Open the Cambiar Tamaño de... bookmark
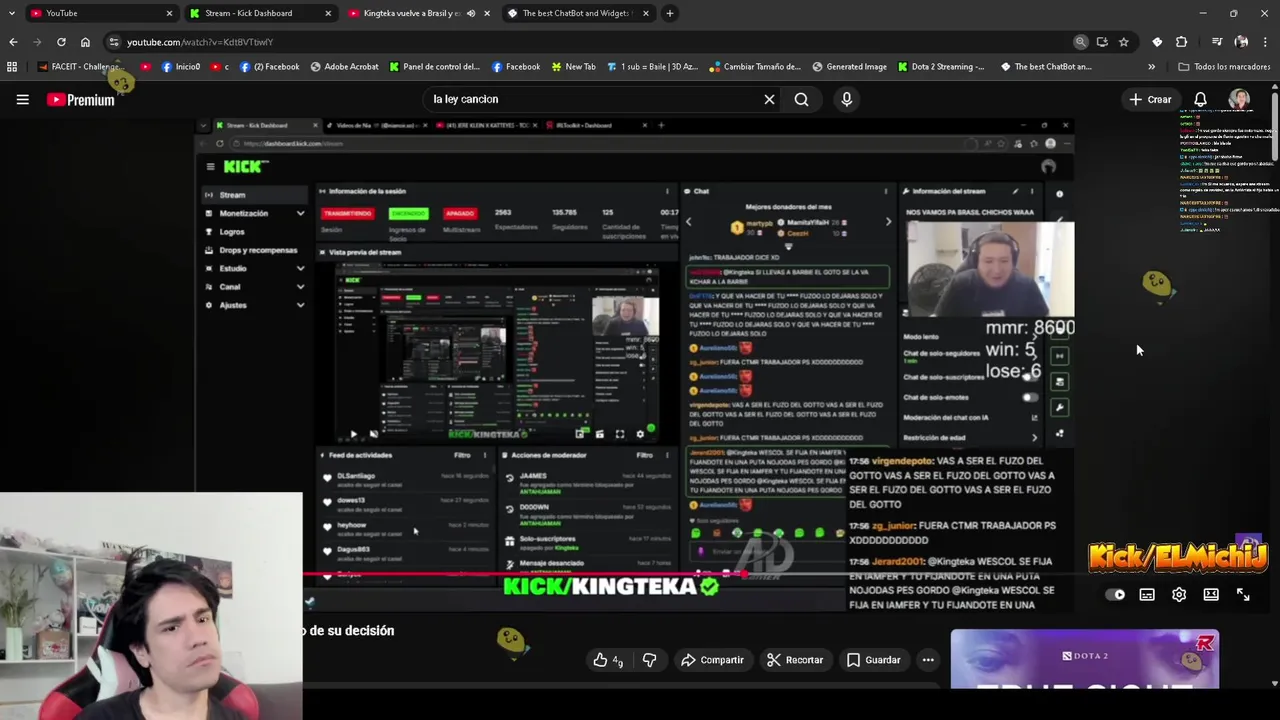Screen dimensions: 1280x720 tap(755, 67)
